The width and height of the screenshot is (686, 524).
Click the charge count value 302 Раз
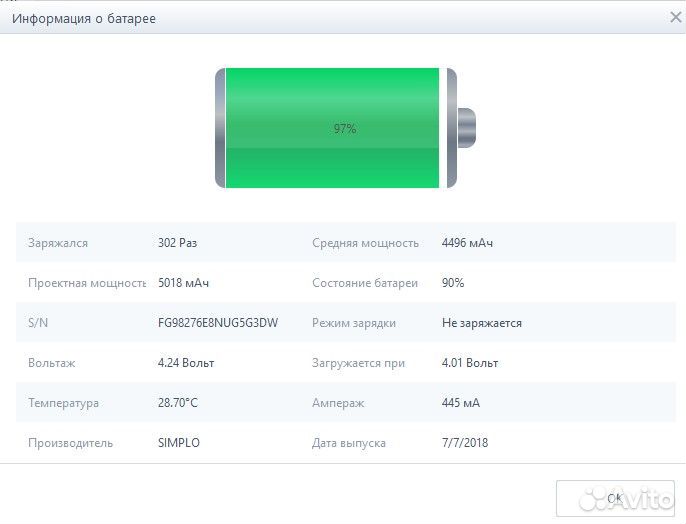[x=178, y=243]
